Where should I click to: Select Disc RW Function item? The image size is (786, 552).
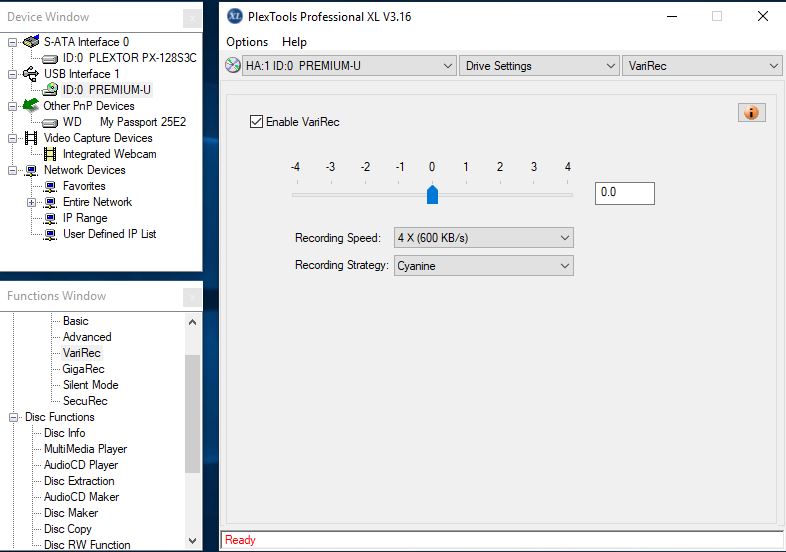point(87,544)
